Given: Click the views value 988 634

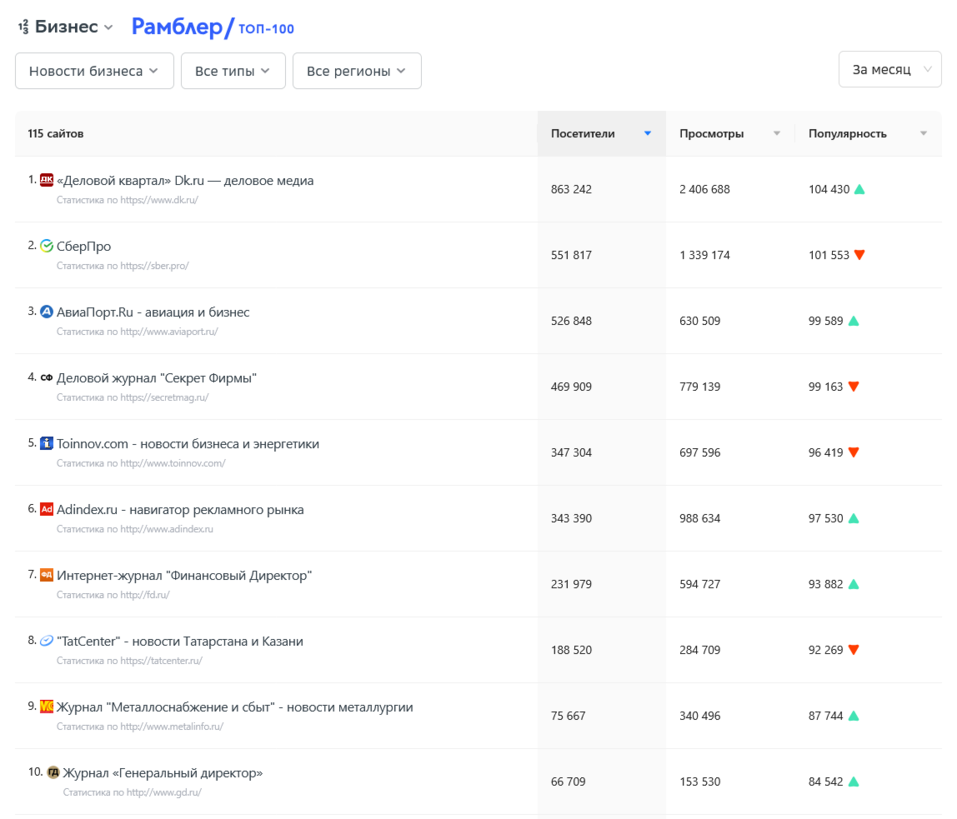Looking at the screenshot, I should [x=700, y=518].
